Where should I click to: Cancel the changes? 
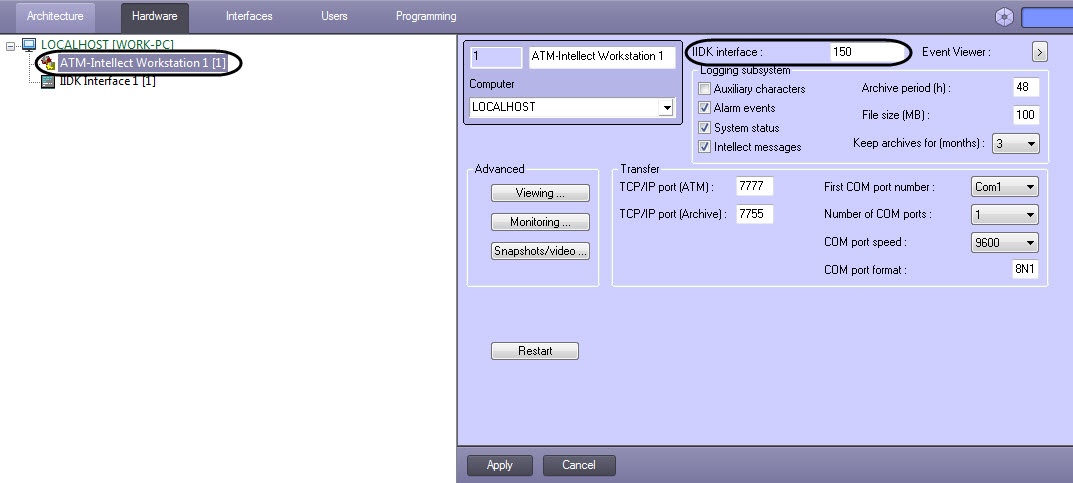tap(579, 465)
